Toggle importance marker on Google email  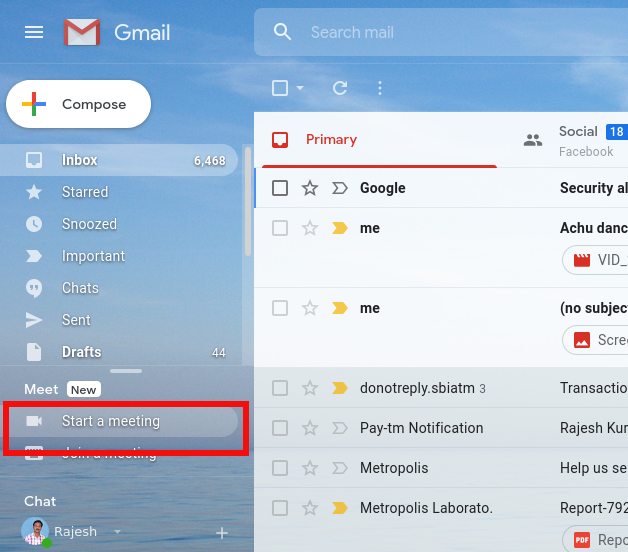click(x=340, y=188)
